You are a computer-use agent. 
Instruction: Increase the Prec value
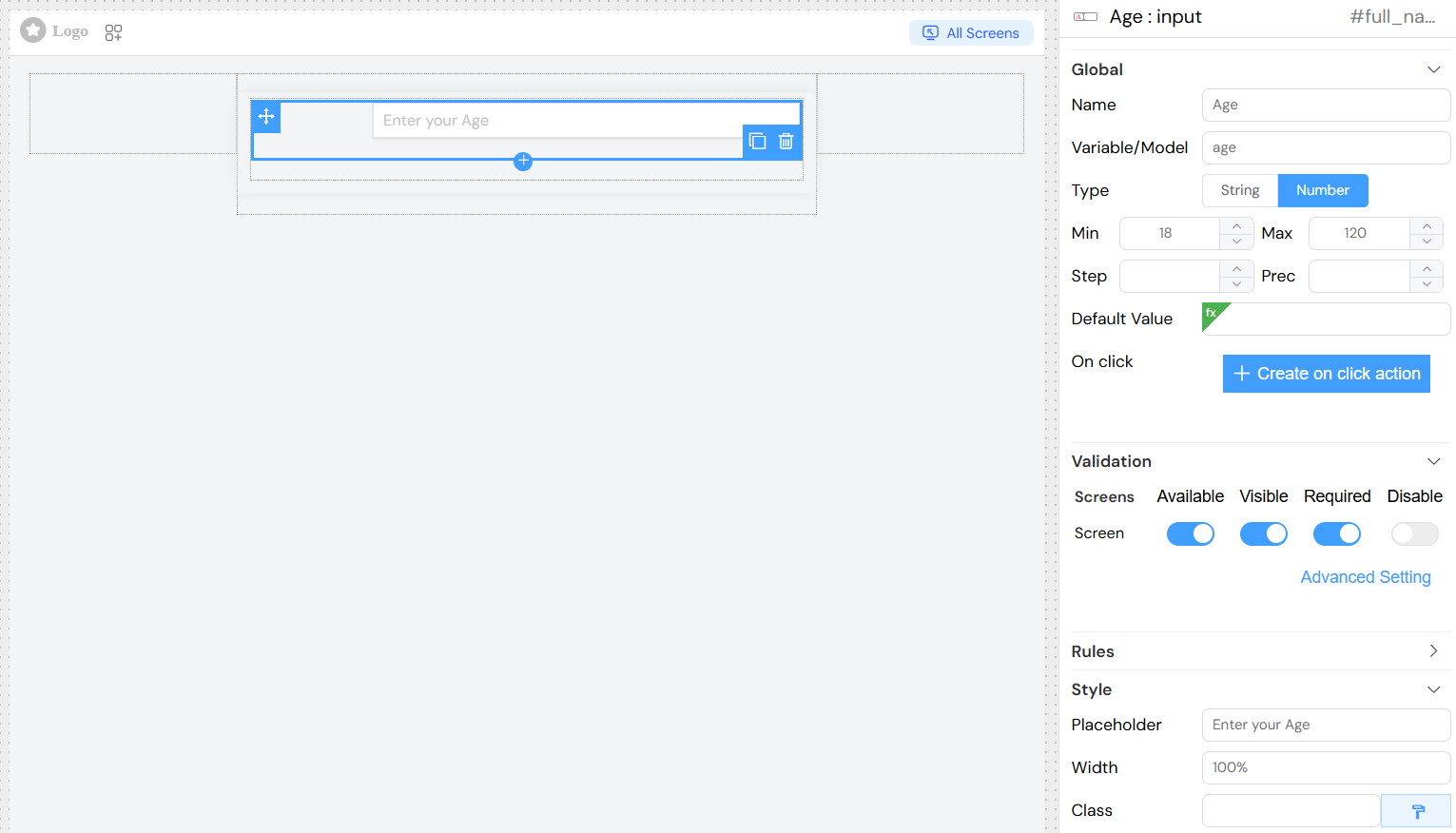coord(1427,268)
